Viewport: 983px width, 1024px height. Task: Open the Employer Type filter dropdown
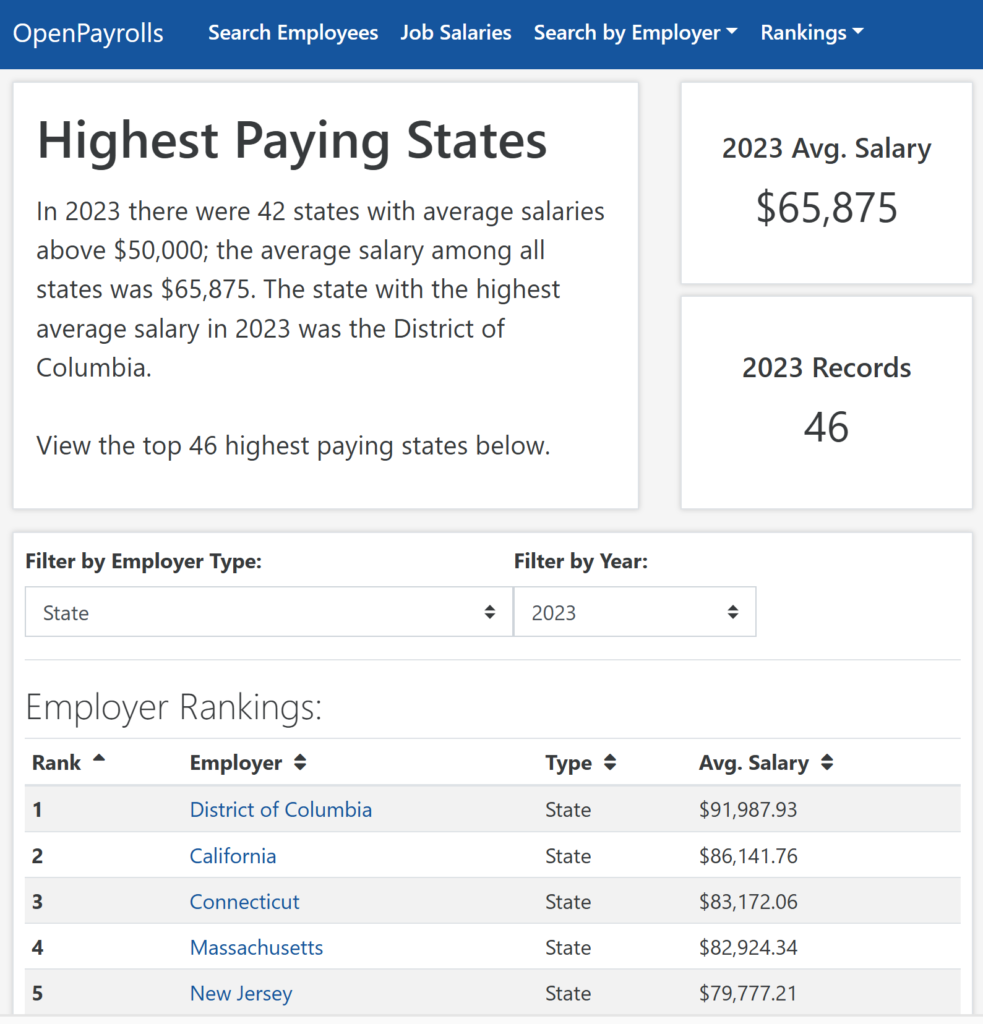[268, 612]
